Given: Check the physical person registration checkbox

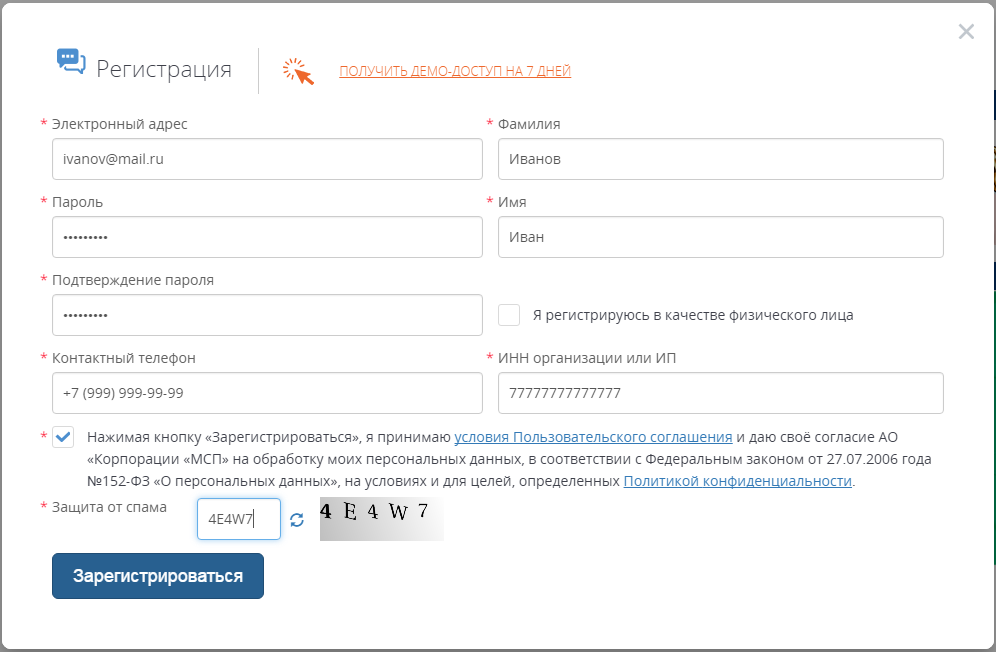Looking at the screenshot, I should (509, 315).
